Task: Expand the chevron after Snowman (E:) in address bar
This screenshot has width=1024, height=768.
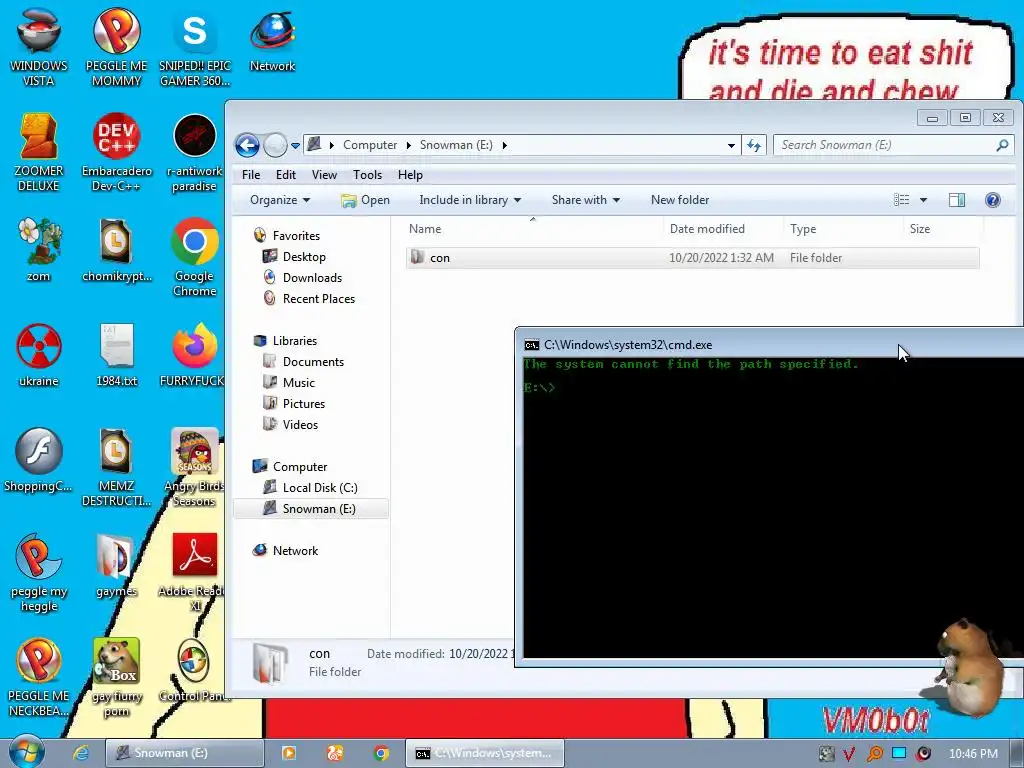Action: coord(504,145)
